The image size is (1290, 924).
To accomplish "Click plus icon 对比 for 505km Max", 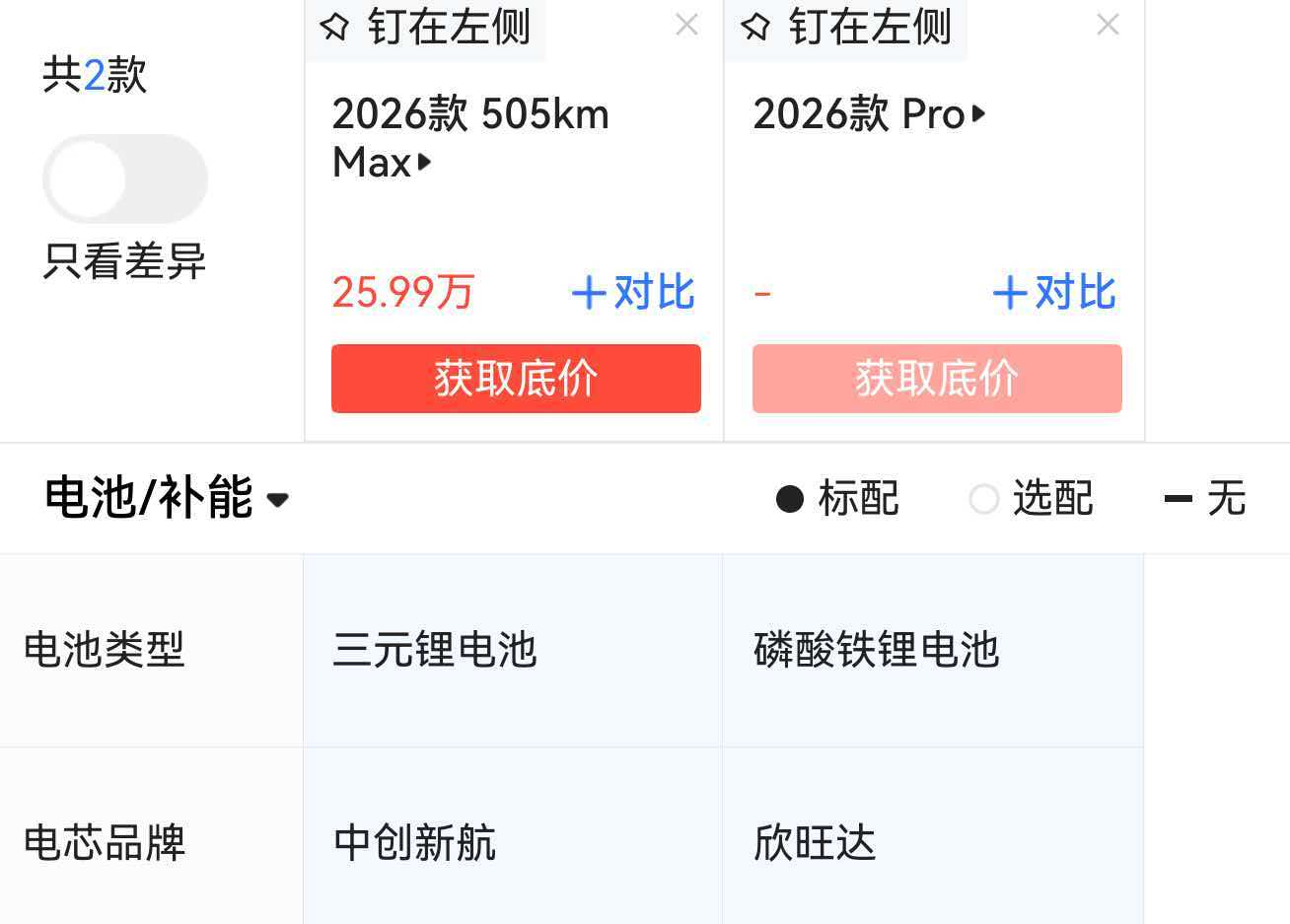I will 589,293.
